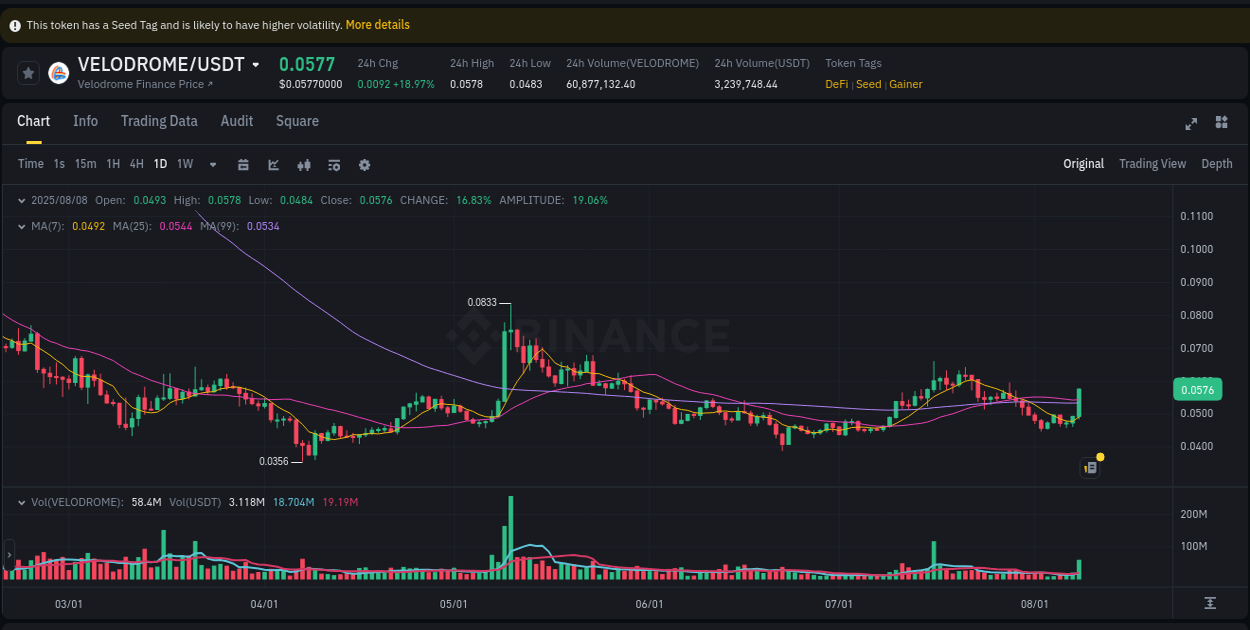The width and height of the screenshot is (1250, 630).
Task: Toggle favorite star for VELODROME/USDT
Action: pos(27,72)
